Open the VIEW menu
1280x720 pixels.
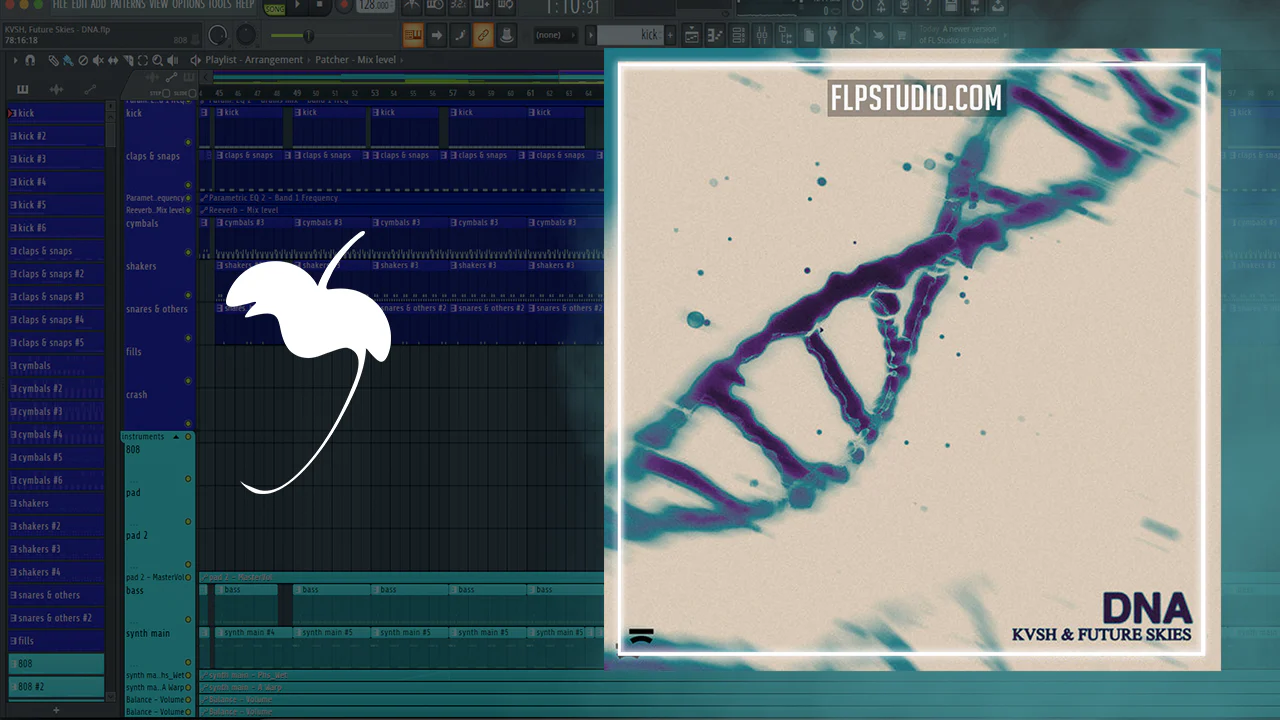158,4
